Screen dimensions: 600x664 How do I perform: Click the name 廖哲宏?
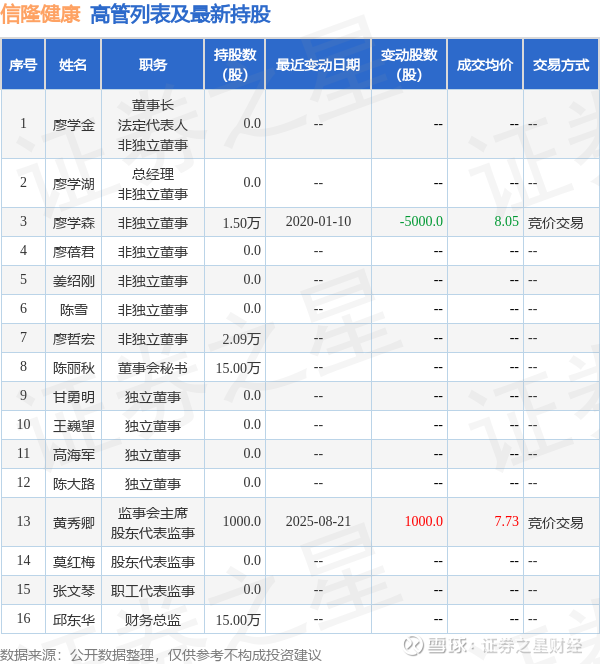73,339
